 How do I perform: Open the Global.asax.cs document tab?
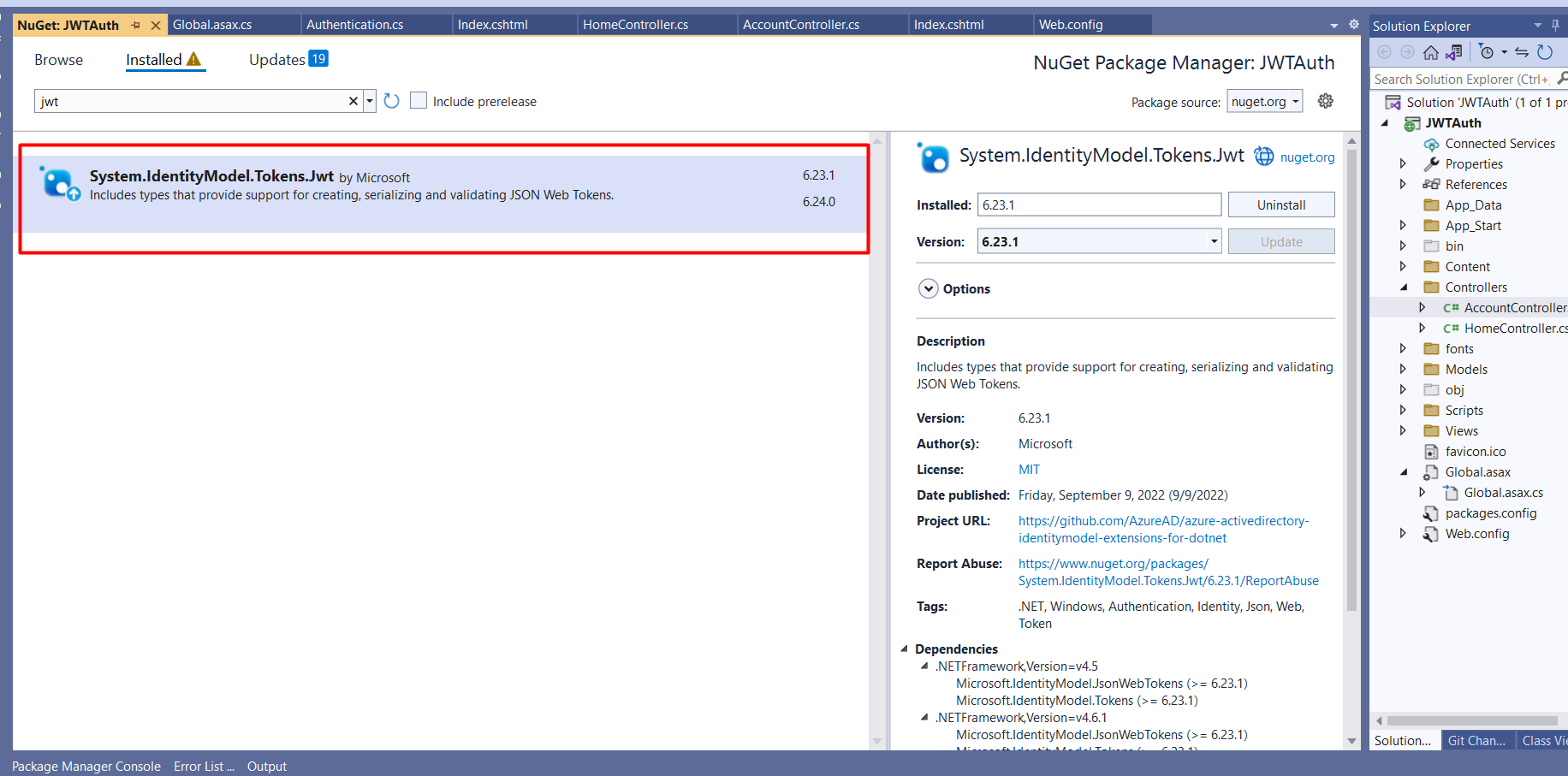point(212,25)
